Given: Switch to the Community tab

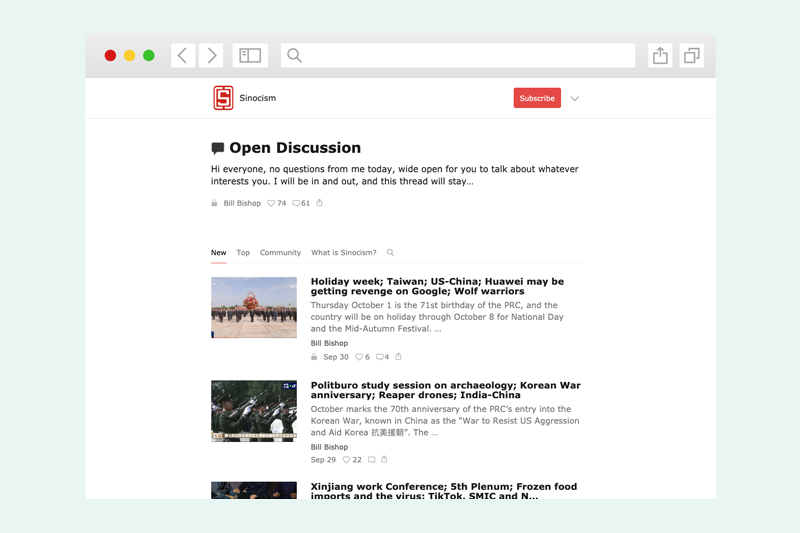Looking at the screenshot, I should coord(280,253).
